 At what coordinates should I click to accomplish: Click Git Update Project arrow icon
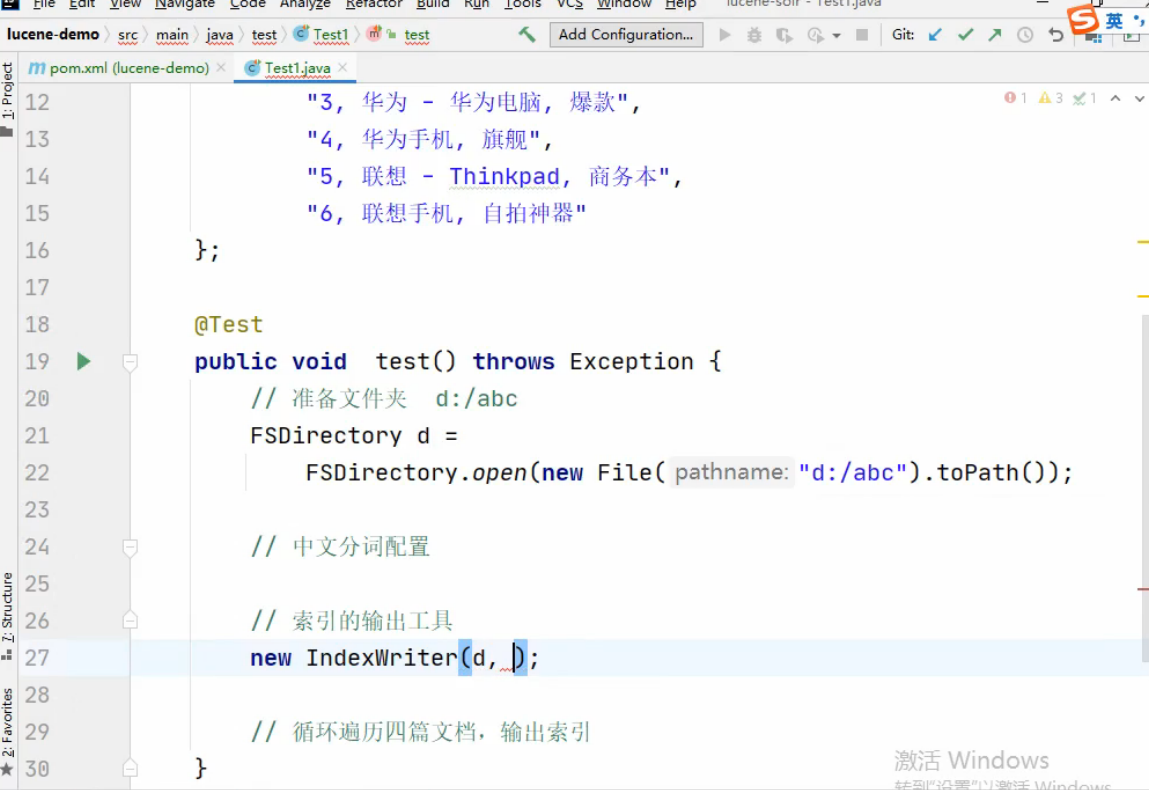tap(934, 34)
